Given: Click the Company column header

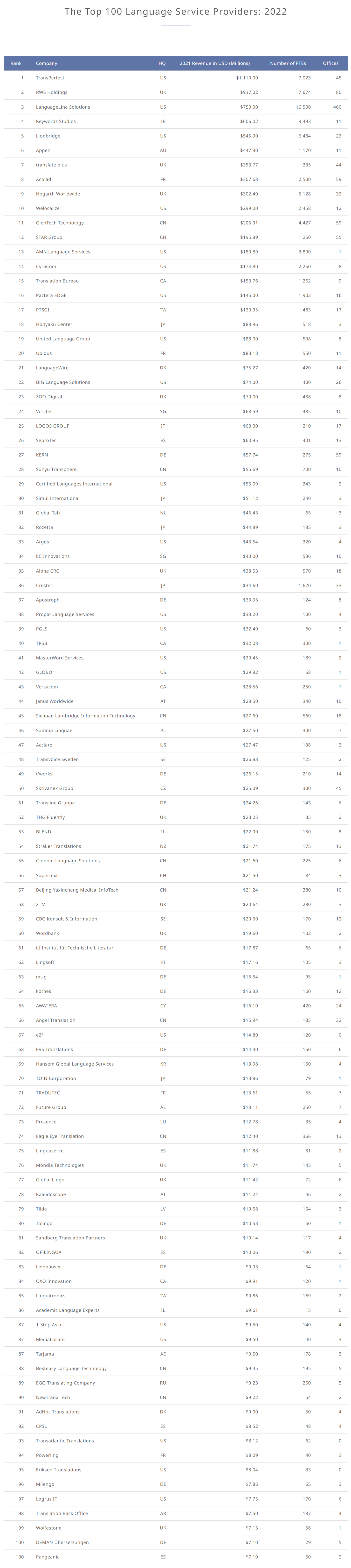Looking at the screenshot, I should [46, 63].
